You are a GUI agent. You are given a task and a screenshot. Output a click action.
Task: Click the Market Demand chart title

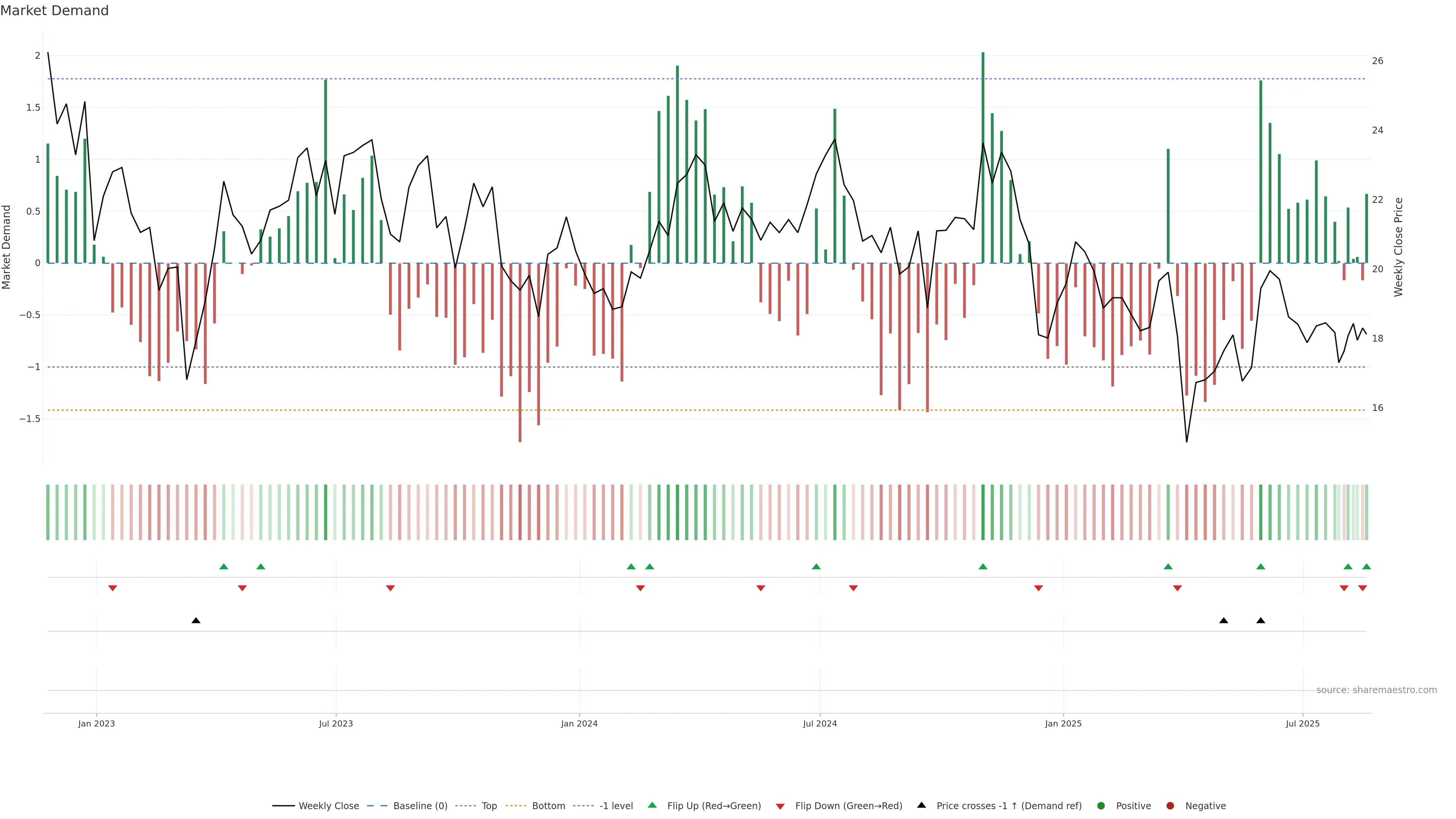coord(54,11)
